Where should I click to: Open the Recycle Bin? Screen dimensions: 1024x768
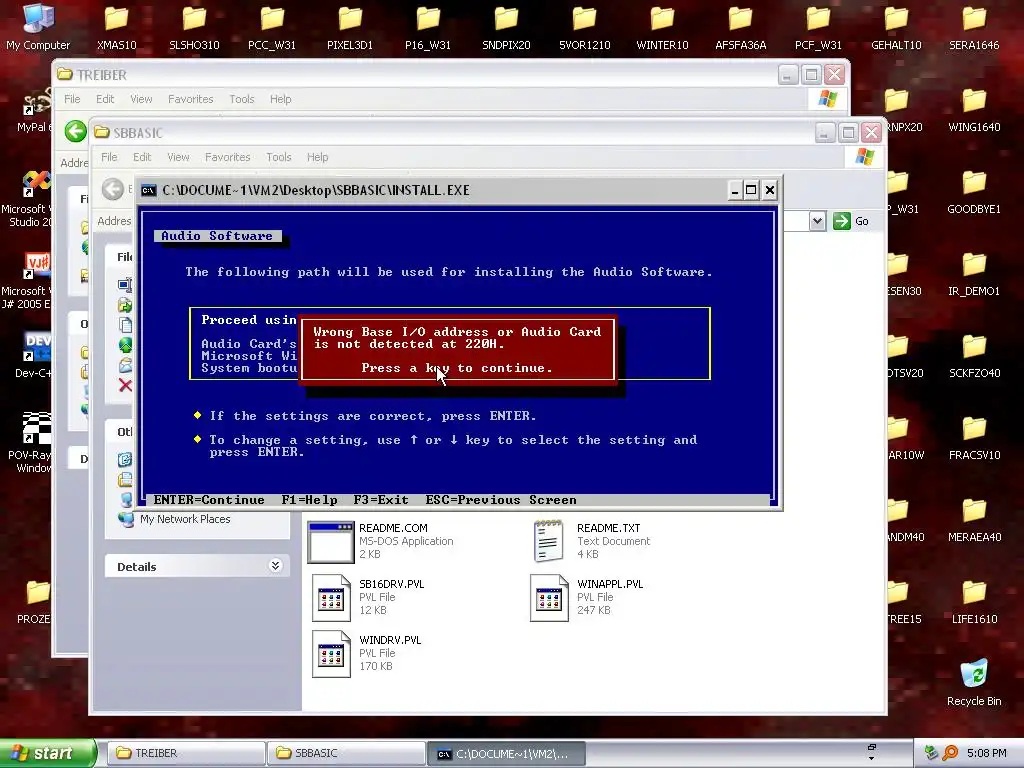tap(974, 682)
